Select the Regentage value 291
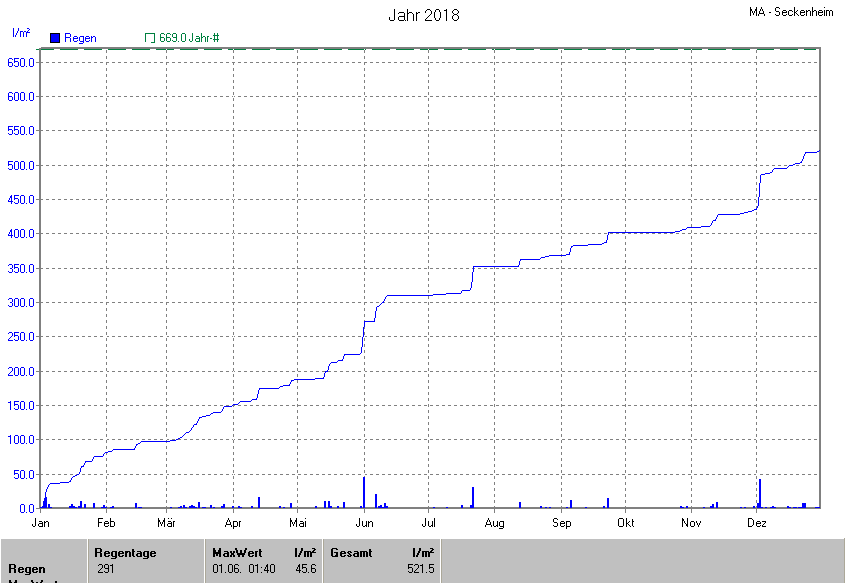The image size is (845, 583). click(x=106, y=569)
